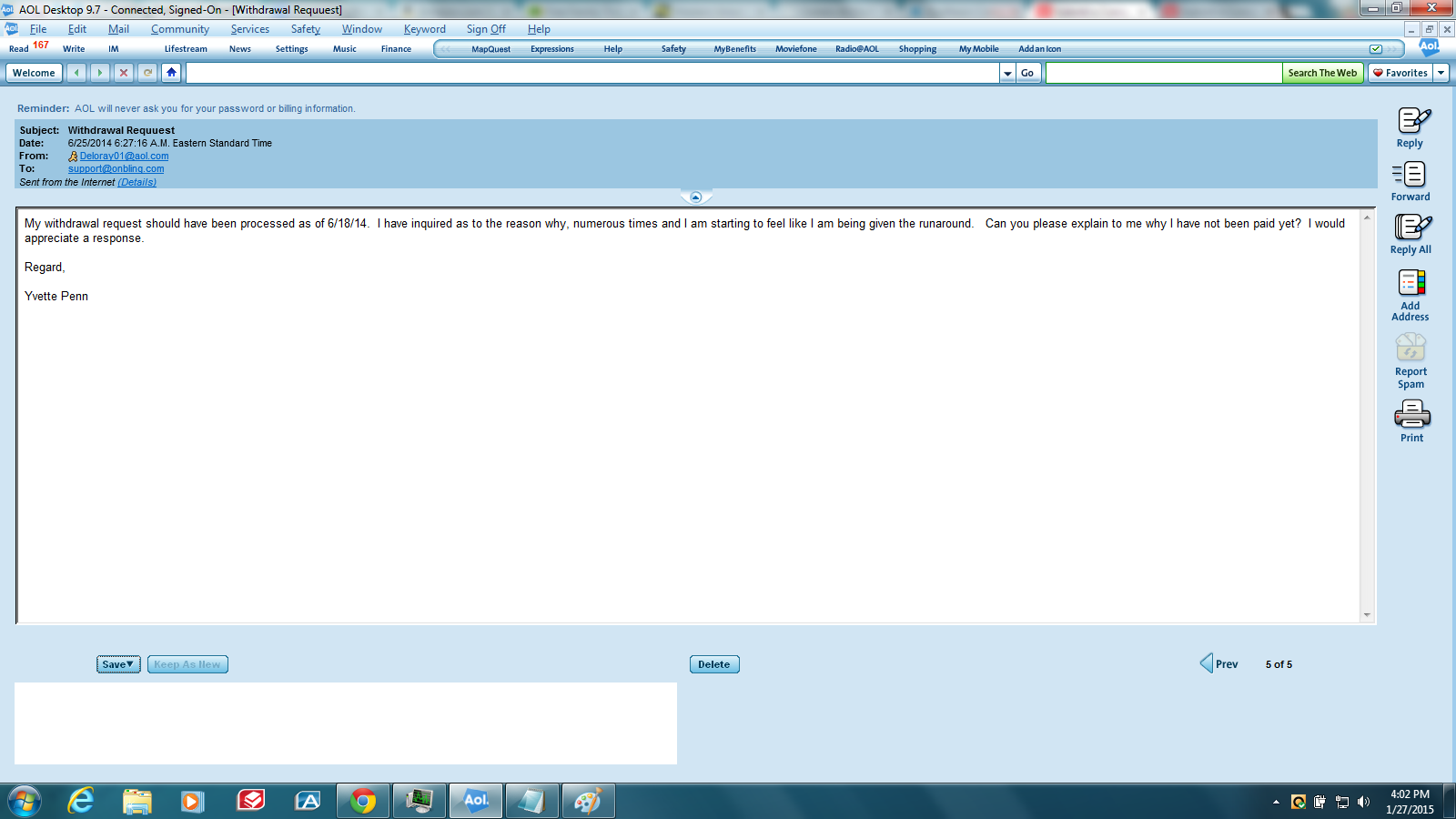Open the Services menu

click(250, 29)
